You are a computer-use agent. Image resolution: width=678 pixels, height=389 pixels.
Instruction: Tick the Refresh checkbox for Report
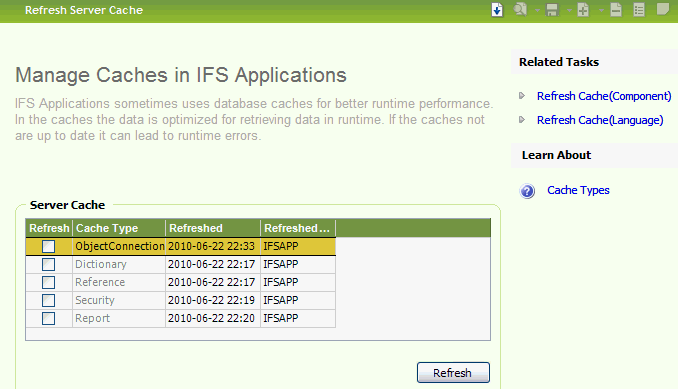(48, 319)
